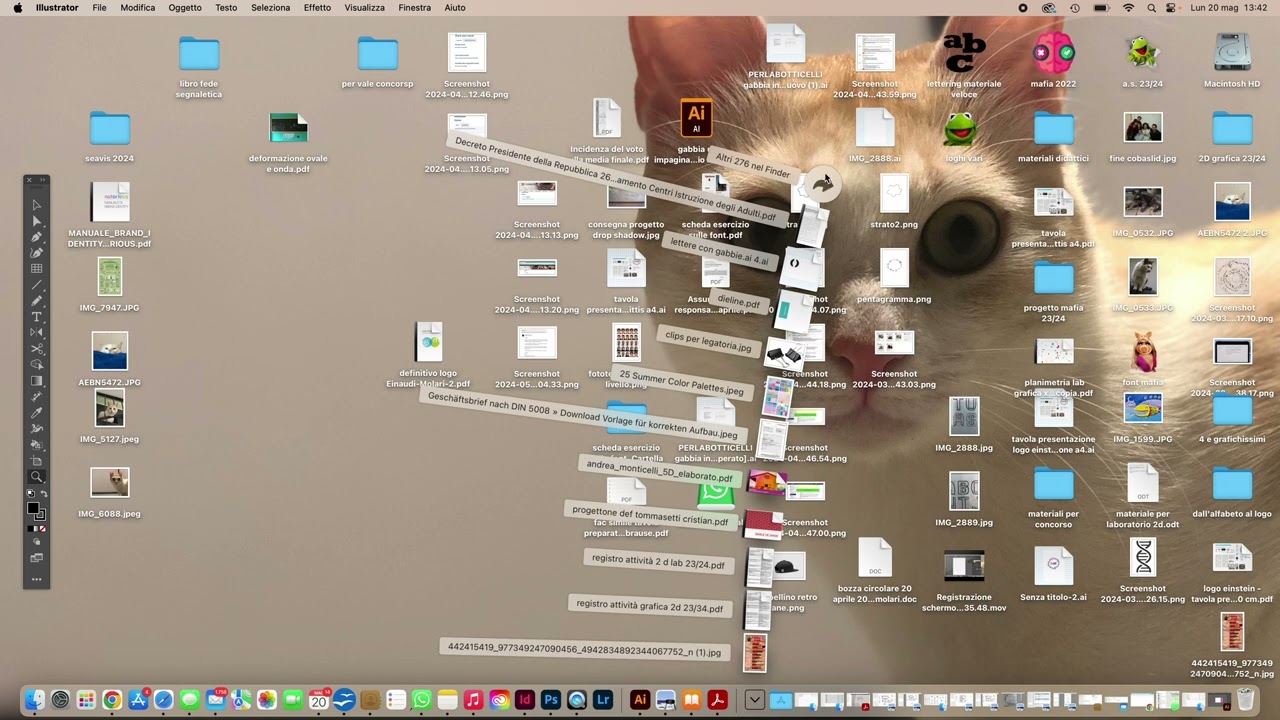Image resolution: width=1280 pixels, height=720 pixels.
Task: Click the Wi-Fi status icon
Action: coord(1128,7)
